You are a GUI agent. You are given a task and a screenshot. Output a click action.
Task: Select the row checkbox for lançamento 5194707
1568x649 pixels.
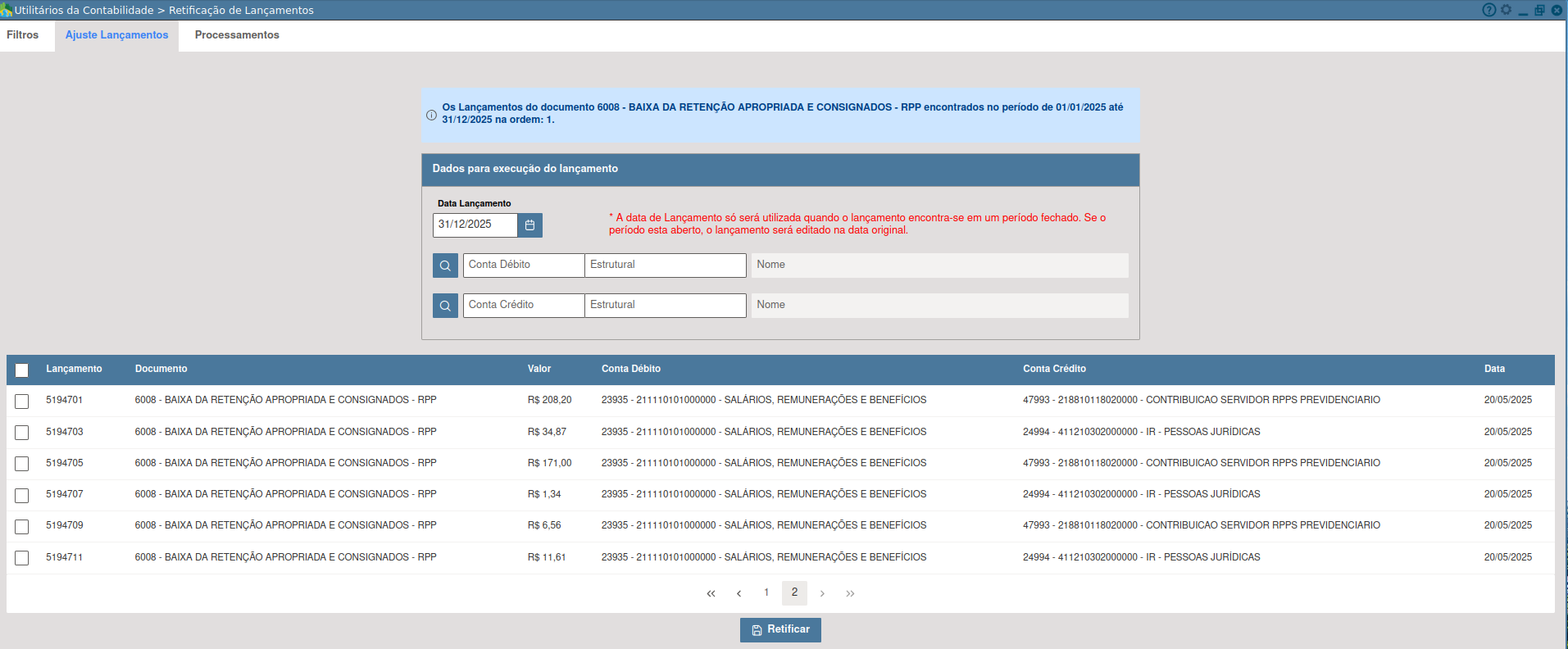pos(22,496)
